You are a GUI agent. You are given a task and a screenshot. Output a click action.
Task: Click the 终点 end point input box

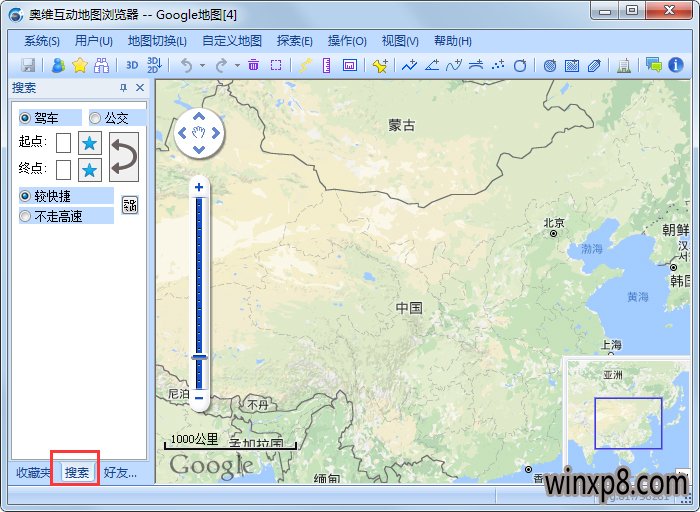pos(63,170)
